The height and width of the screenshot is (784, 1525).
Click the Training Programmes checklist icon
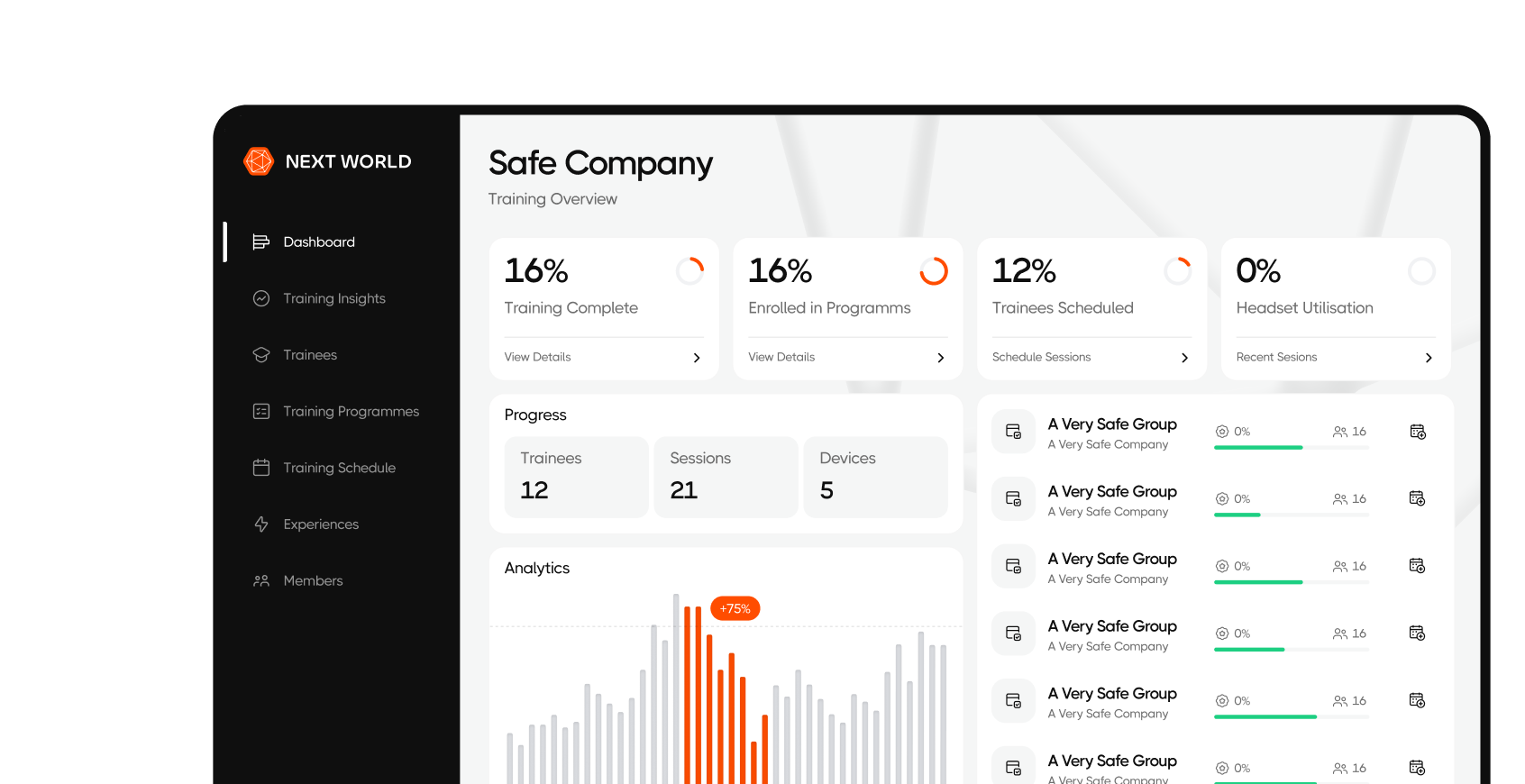261,411
